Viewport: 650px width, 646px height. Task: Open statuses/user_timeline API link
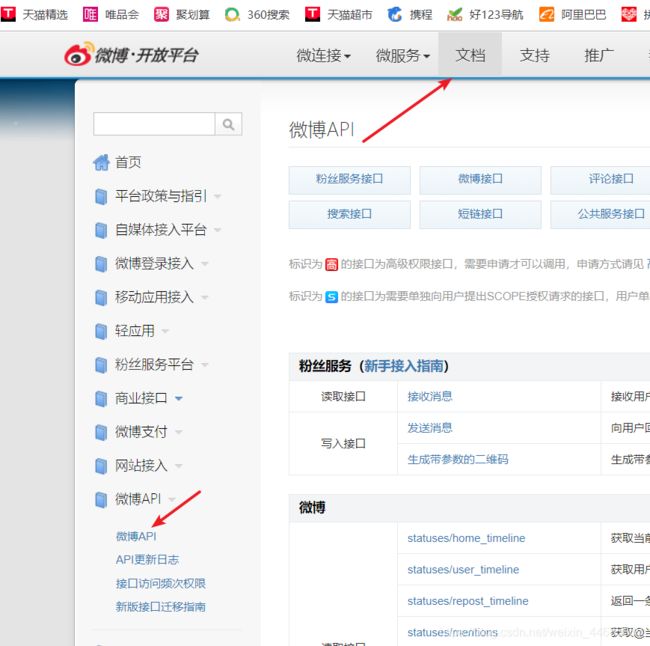click(x=463, y=570)
